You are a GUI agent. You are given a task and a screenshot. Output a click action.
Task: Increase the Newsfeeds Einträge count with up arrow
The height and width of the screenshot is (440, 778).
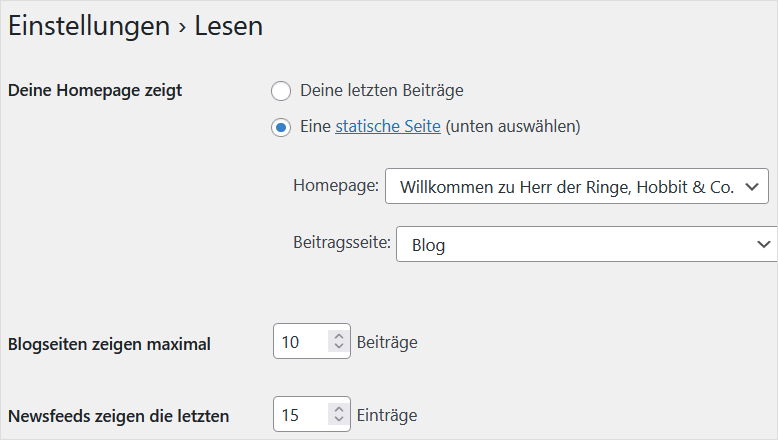pos(339,409)
